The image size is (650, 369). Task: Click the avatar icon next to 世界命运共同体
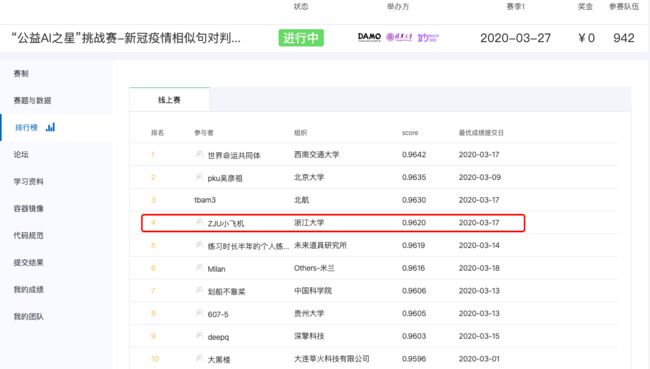point(199,154)
